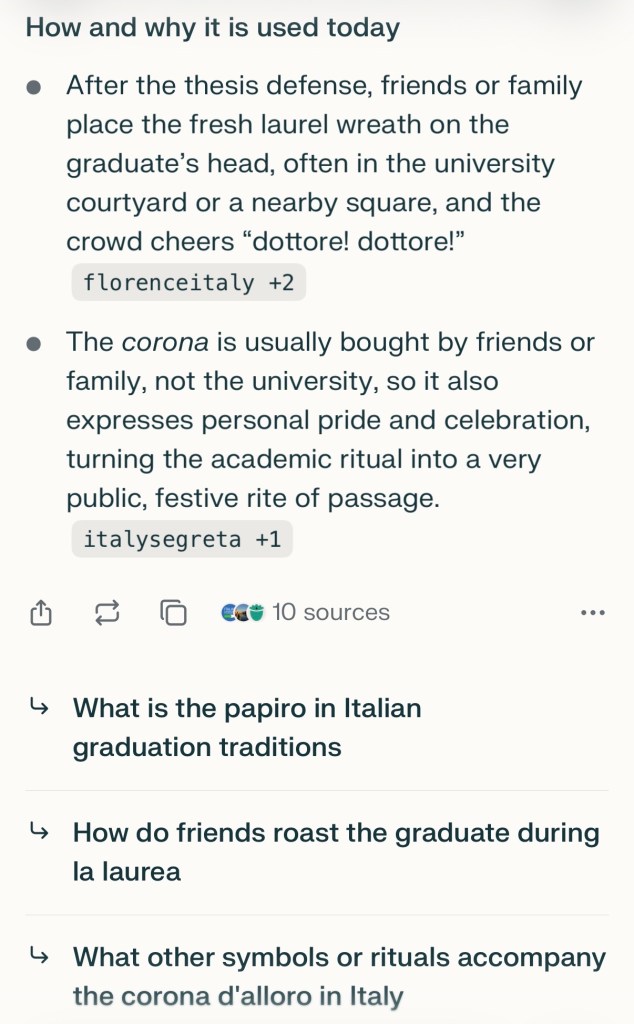The image size is (634, 1024).
Task: Click the bullet dot before "After the thesis defense"
Action: (x=34, y=87)
